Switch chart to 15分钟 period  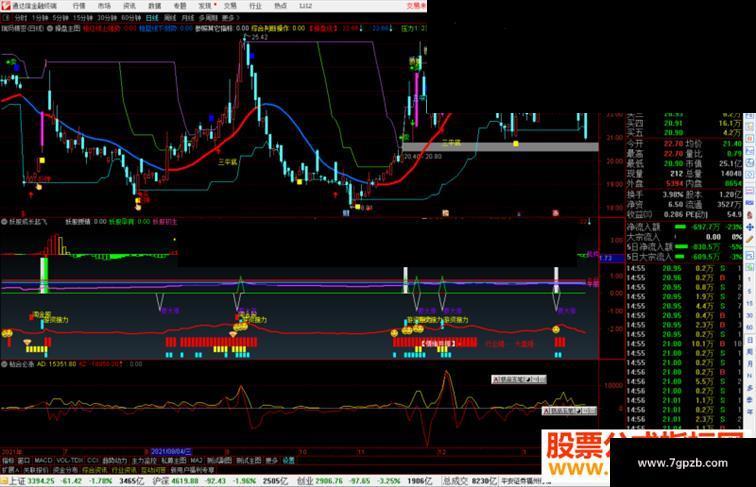[x=83, y=18]
